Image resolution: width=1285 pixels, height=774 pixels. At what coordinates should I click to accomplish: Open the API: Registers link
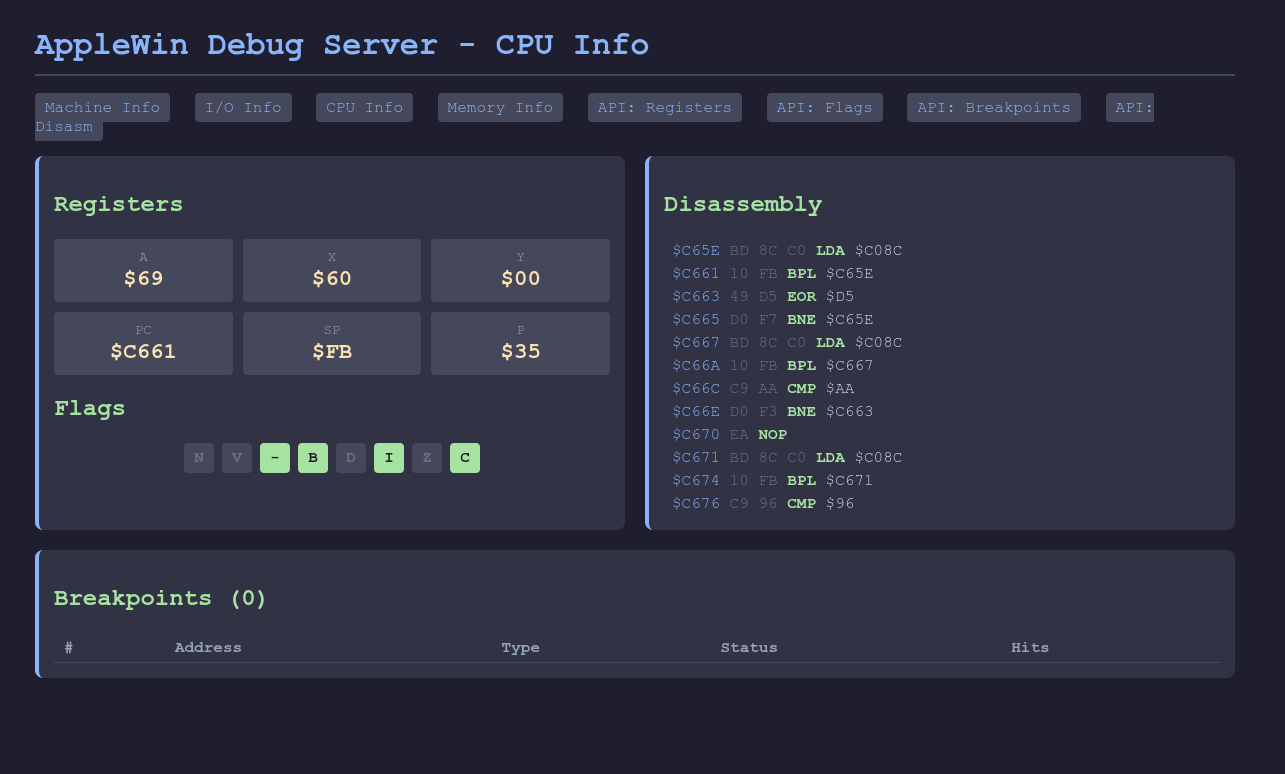point(664,107)
